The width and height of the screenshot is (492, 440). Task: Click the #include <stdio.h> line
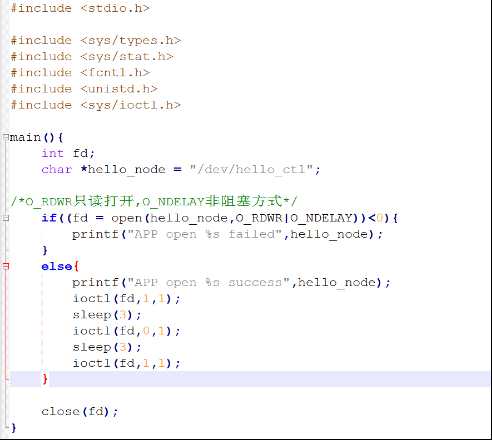click(x=80, y=8)
